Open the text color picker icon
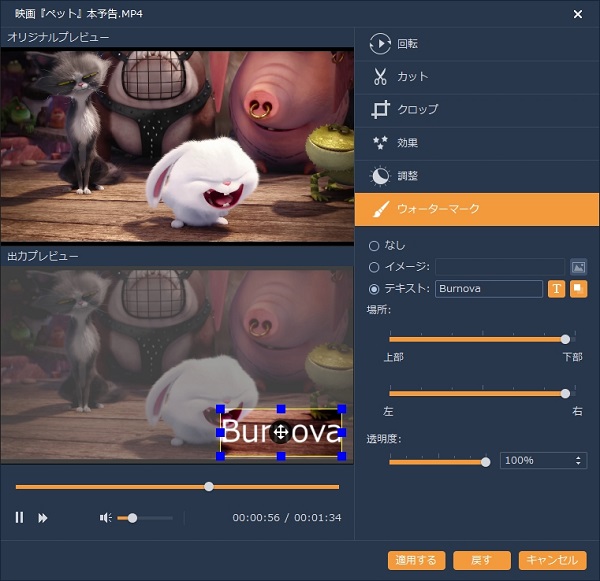The image size is (600, 581). [577, 289]
